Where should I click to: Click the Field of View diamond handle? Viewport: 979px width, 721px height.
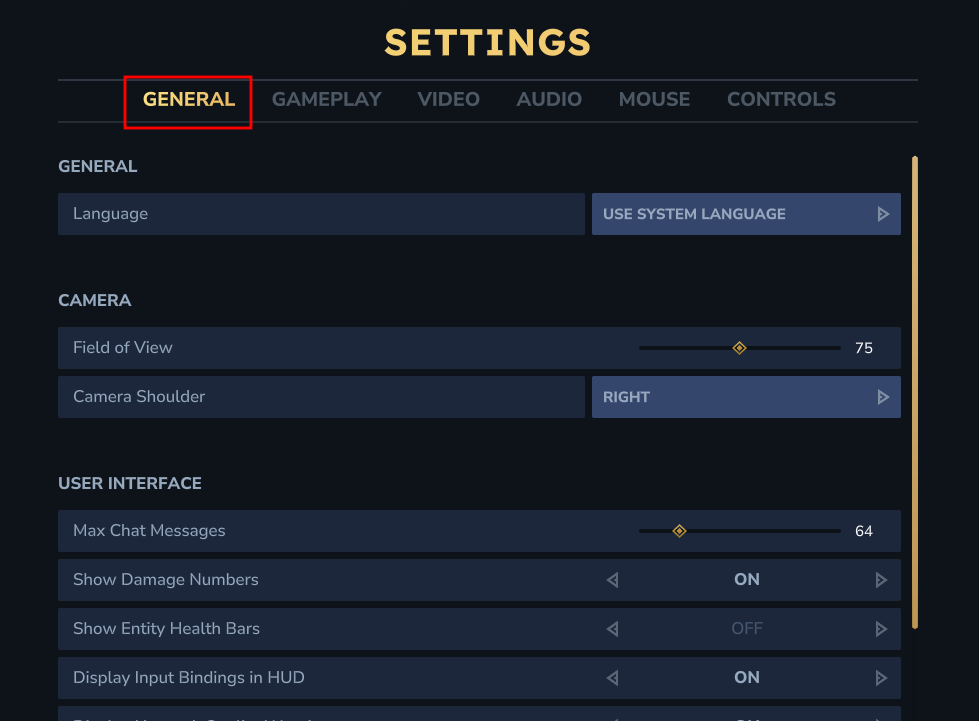[739, 348]
